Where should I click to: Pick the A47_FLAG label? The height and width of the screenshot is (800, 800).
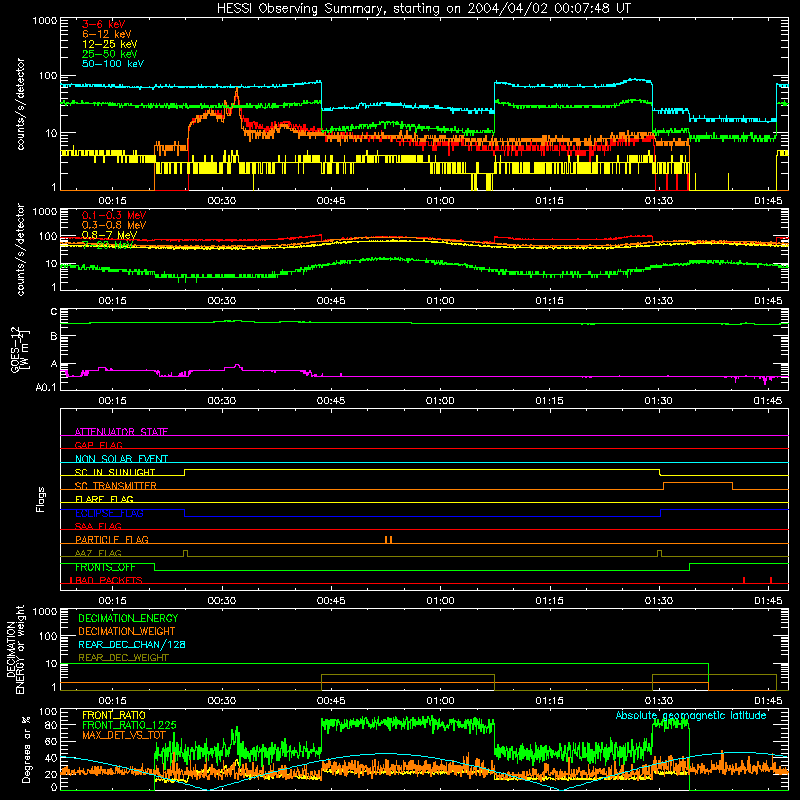click(x=98, y=553)
